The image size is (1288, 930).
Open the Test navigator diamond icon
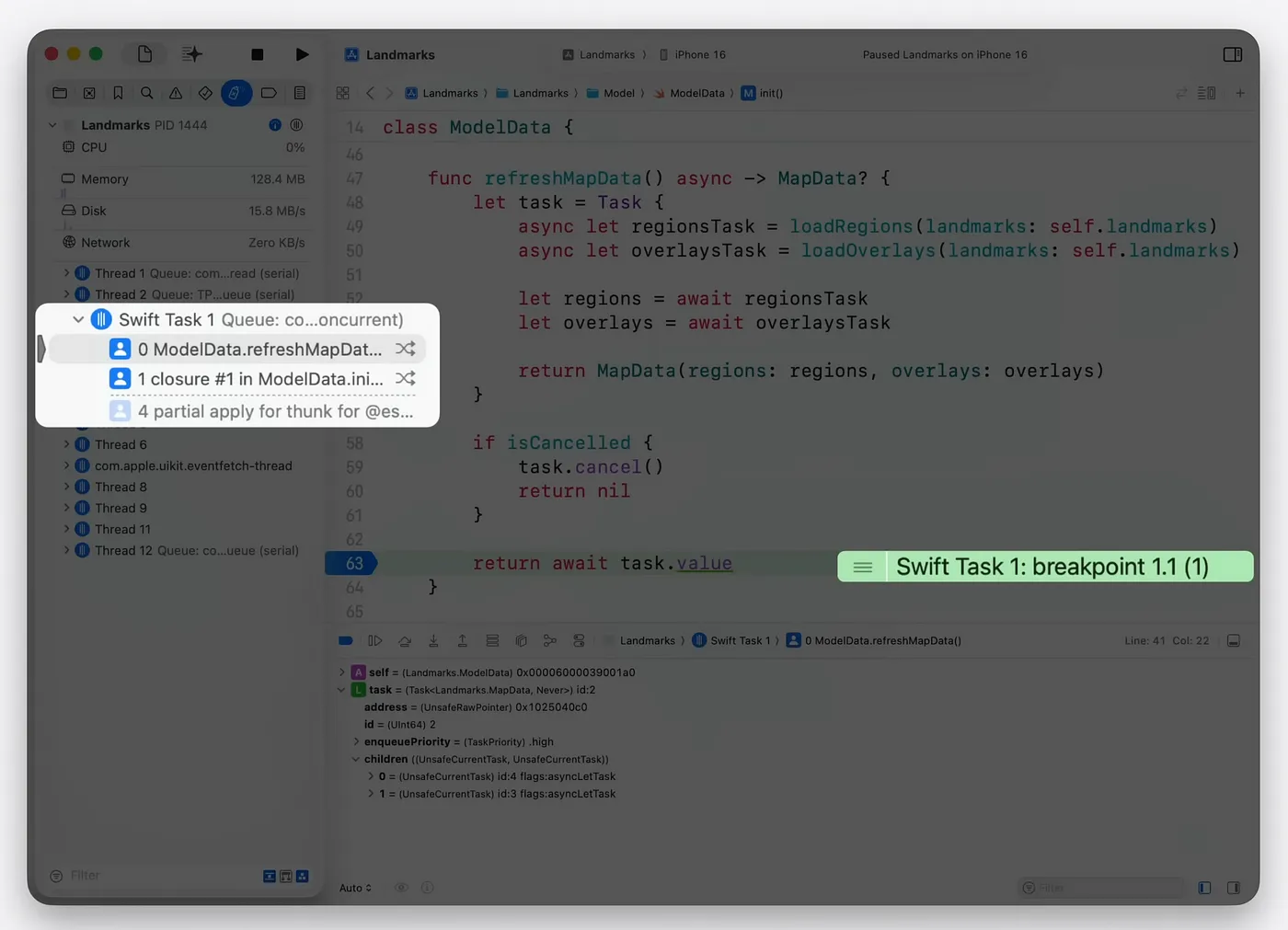point(205,93)
